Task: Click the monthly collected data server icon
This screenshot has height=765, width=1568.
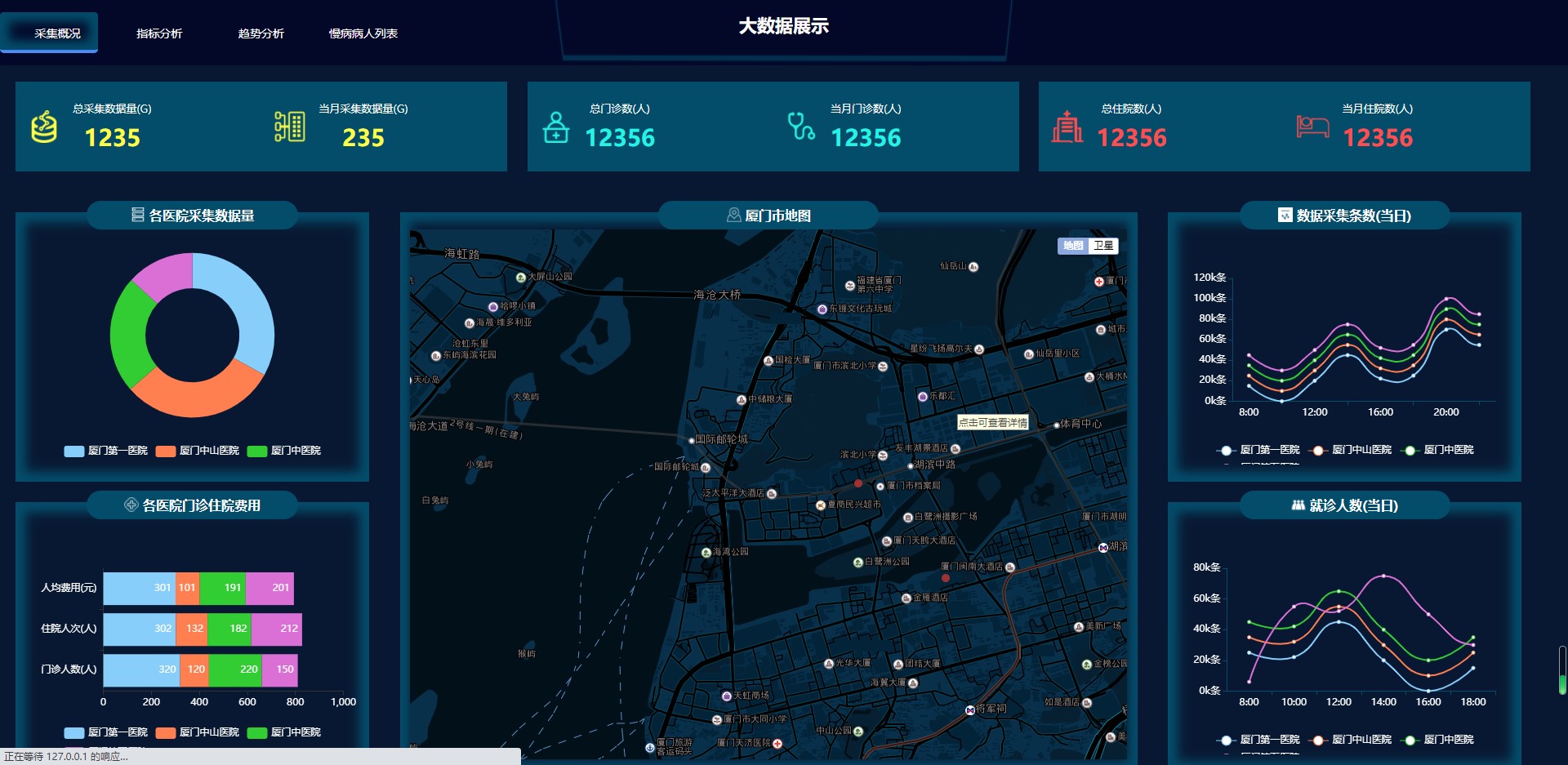Action: [290, 127]
